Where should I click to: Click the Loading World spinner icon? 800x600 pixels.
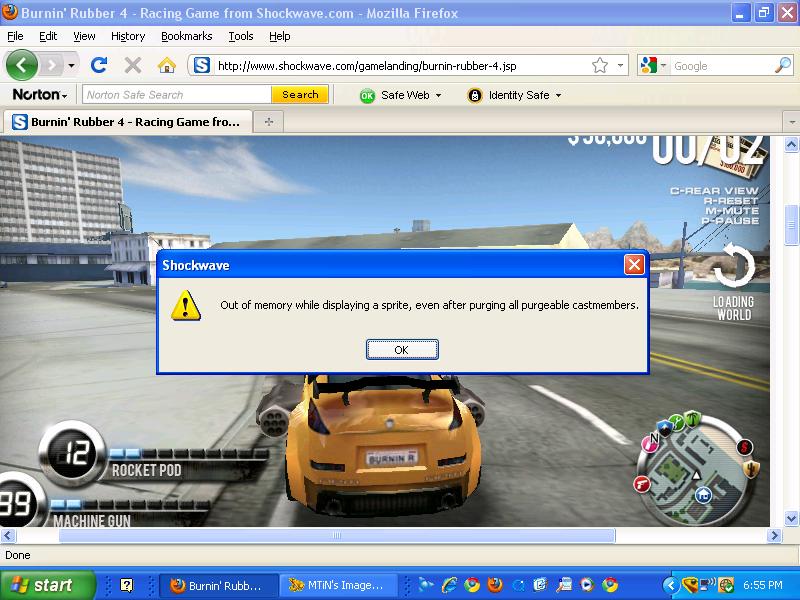pos(734,264)
